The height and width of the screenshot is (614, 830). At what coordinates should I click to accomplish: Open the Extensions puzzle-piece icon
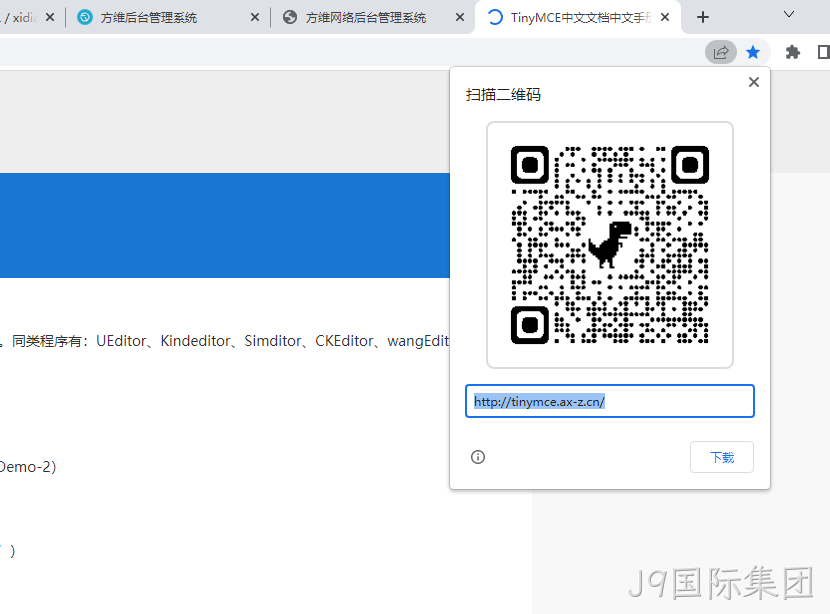coord(792,52)
